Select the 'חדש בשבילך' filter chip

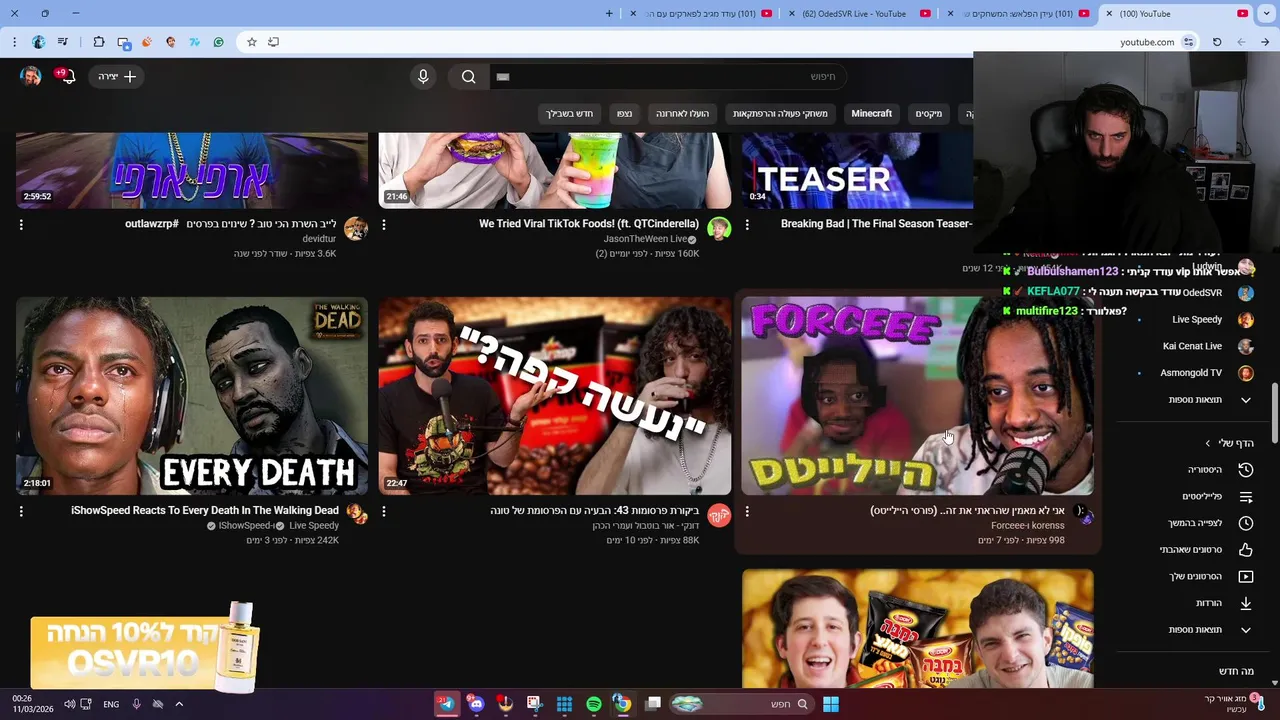click(x=569, y=114)
